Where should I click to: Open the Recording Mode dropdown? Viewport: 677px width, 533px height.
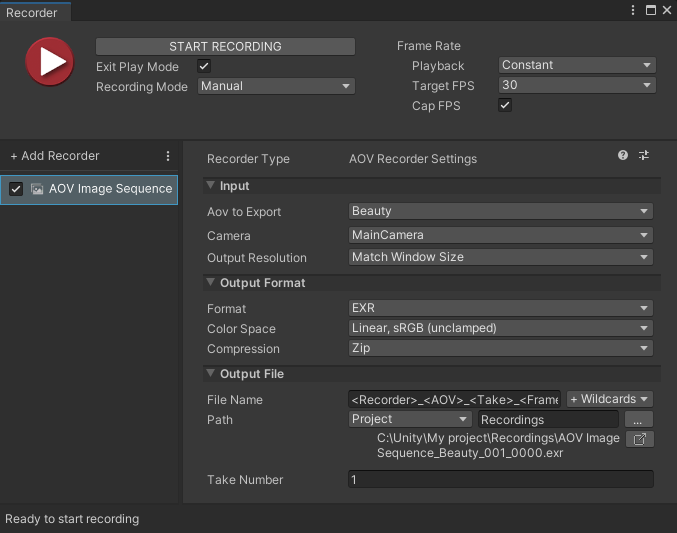coord(276,86)
